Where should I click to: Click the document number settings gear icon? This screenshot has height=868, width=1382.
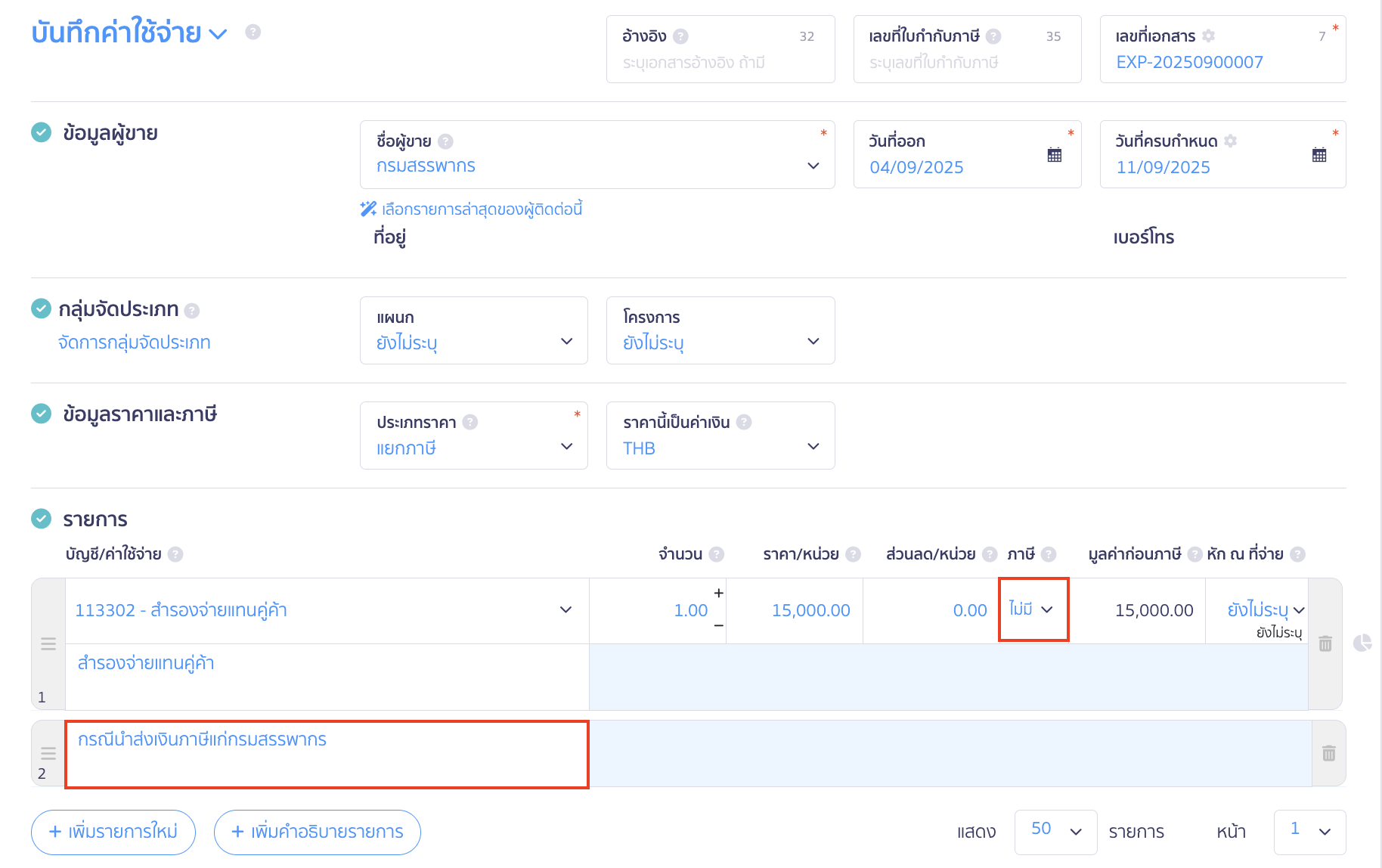(x=1209, y=36)
